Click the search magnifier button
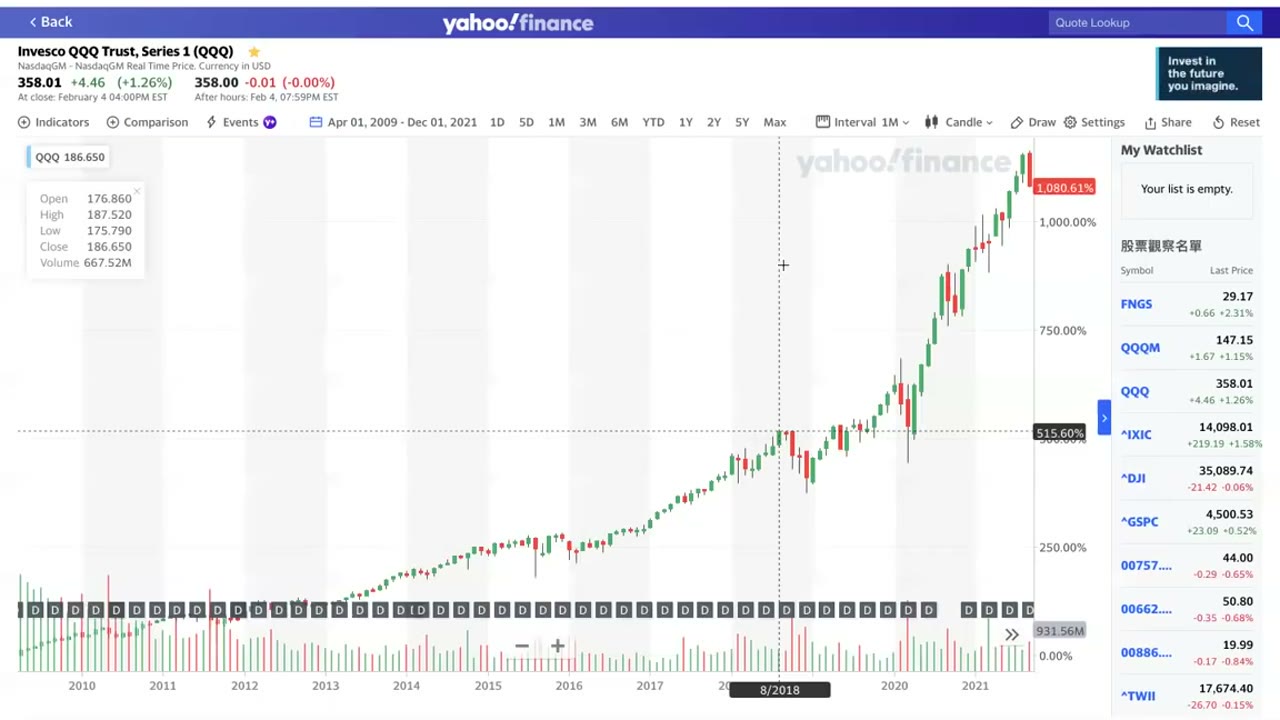Image resolution: width=1280 pixels, height=720 pixels. pyautogui.click(x=1244, y=22)
